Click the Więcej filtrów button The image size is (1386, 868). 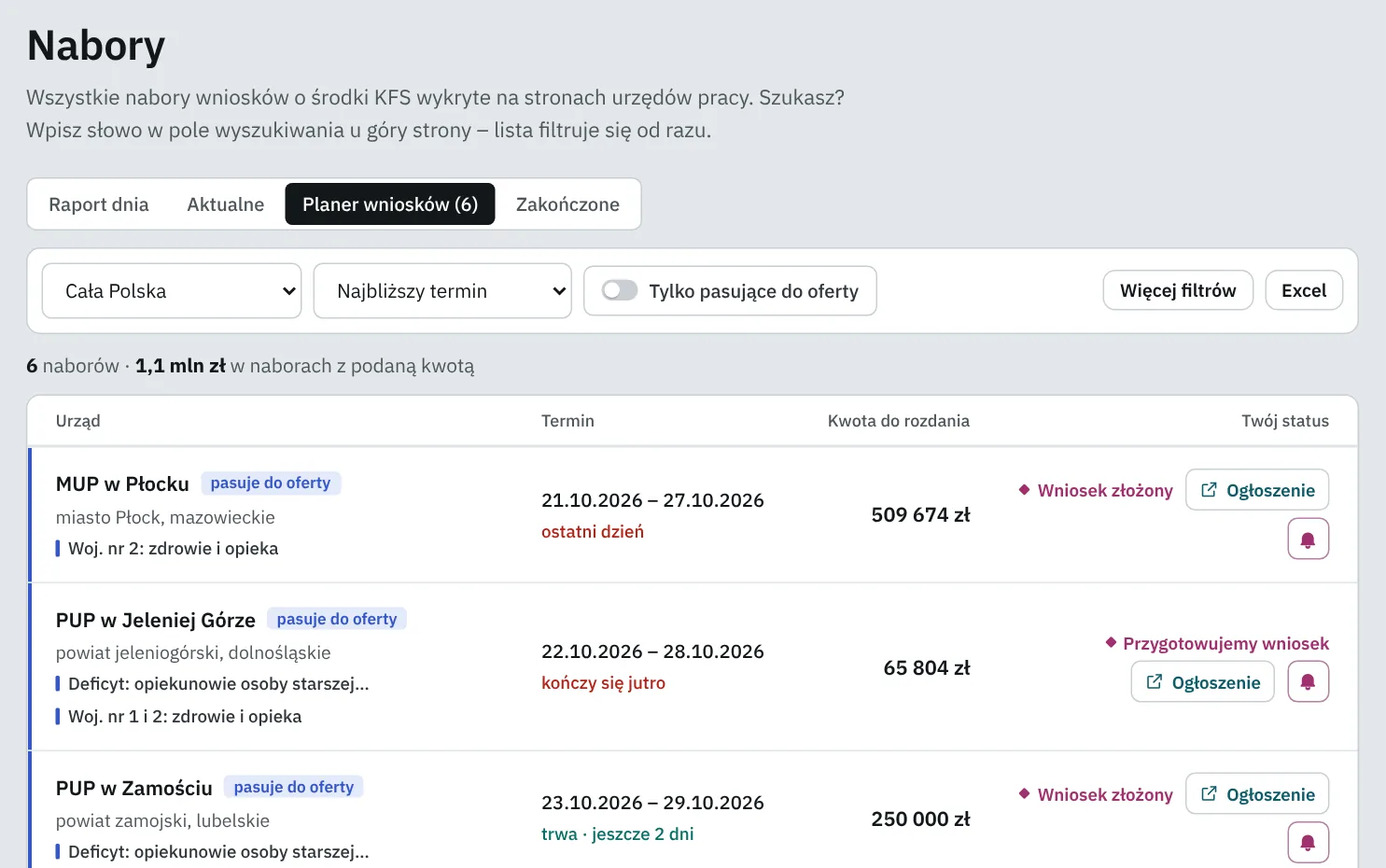[x=1178, y=290]
